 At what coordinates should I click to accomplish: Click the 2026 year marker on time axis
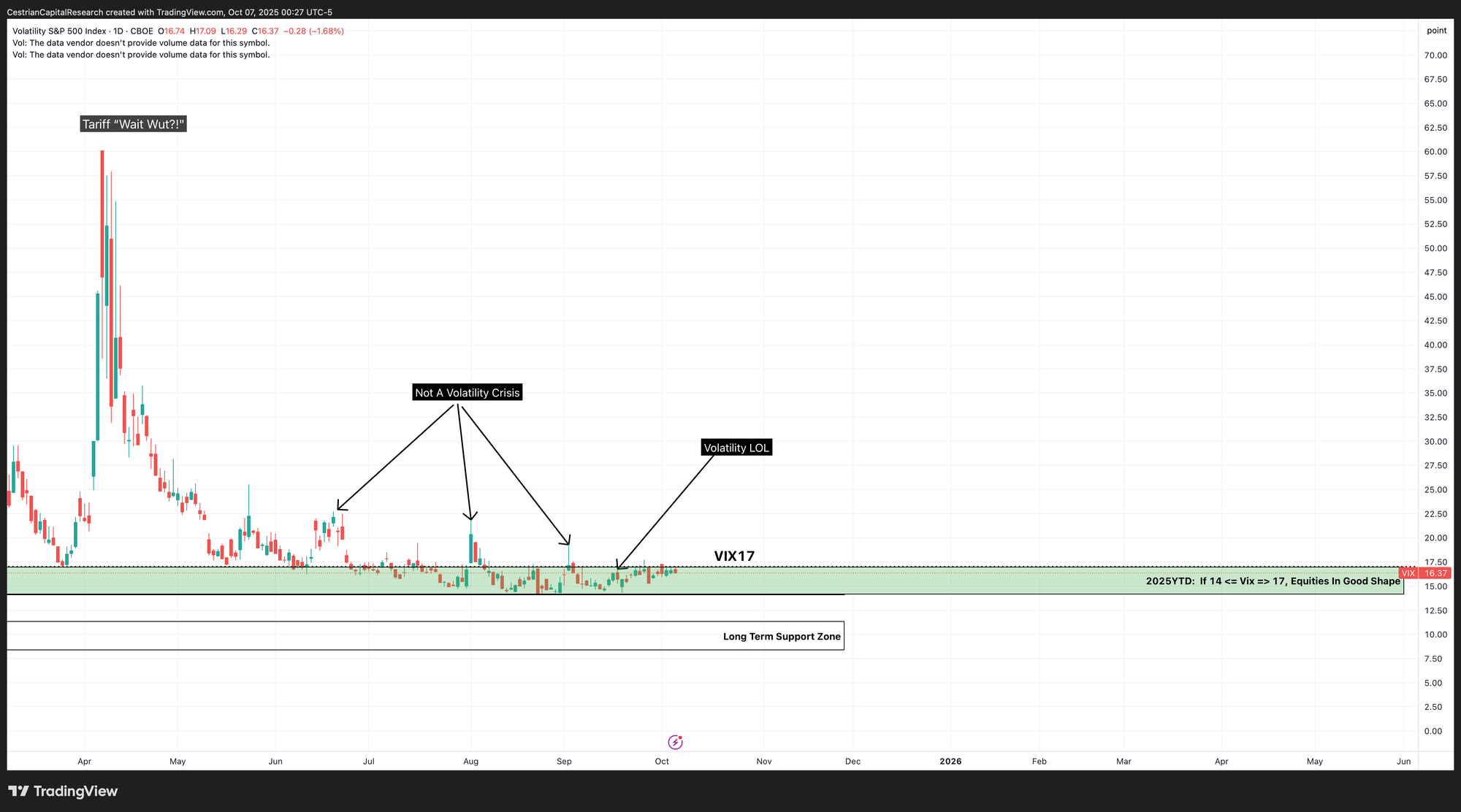click(x=950, y=762)
